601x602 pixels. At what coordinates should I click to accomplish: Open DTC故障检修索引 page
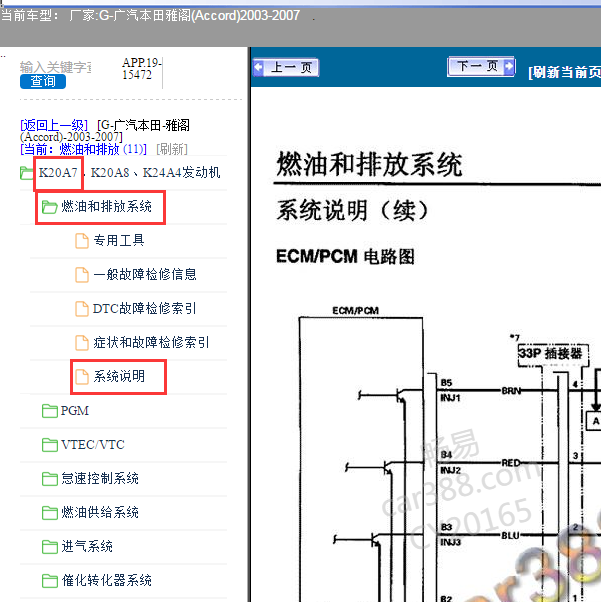coord(144,308)
